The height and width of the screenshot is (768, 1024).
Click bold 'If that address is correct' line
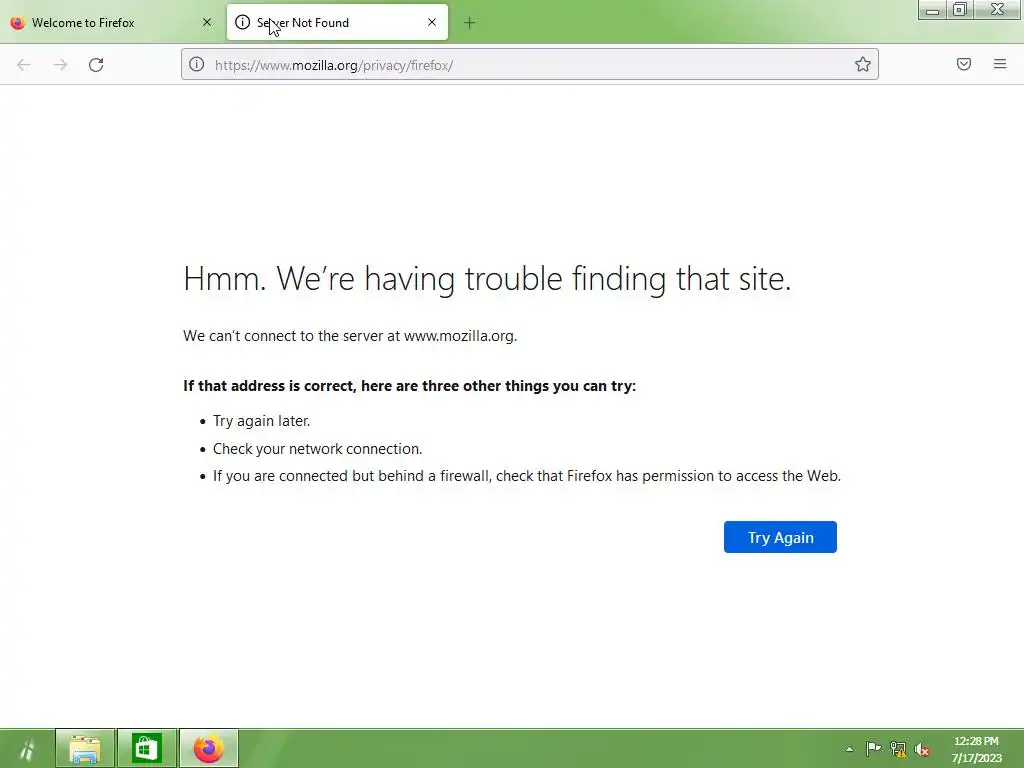pos(409,386)
